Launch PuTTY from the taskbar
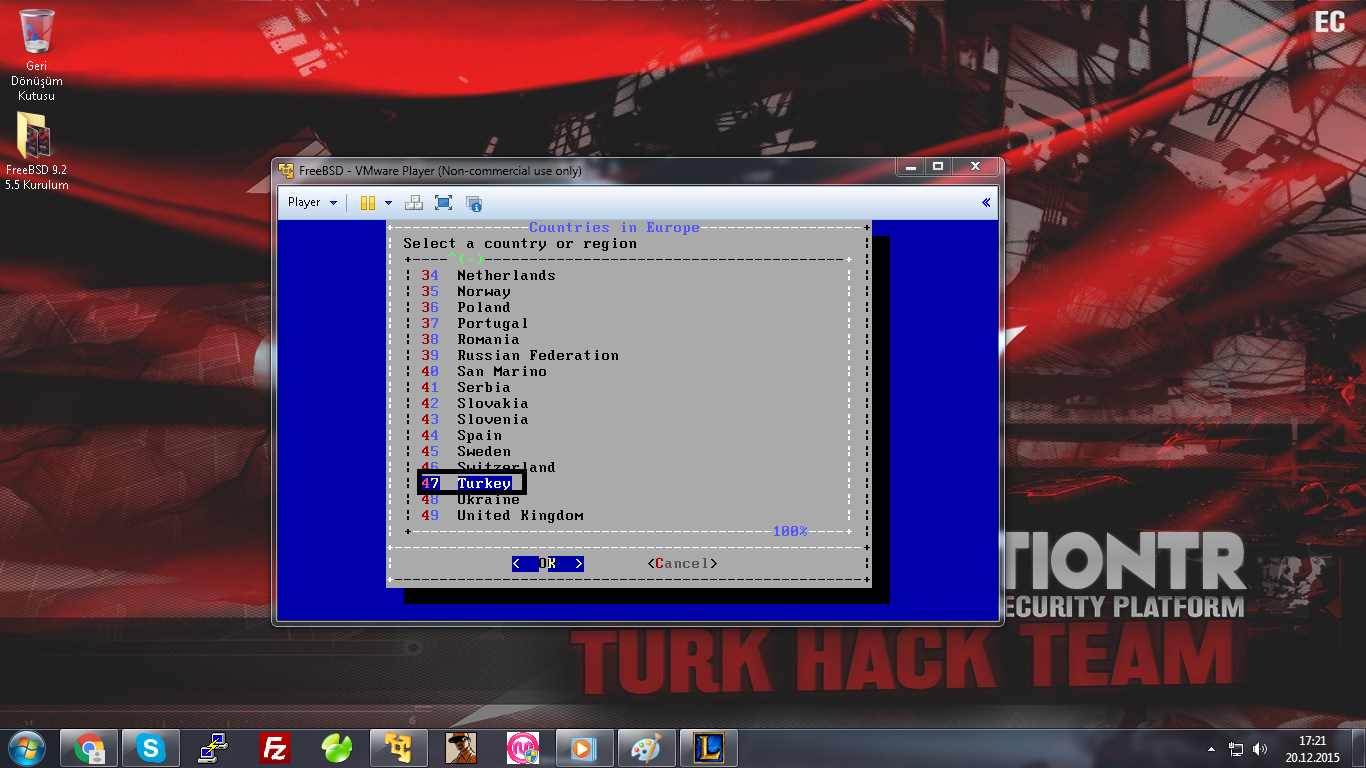Viewport: 1366px width, 768px height. click(x=213, y=747)
